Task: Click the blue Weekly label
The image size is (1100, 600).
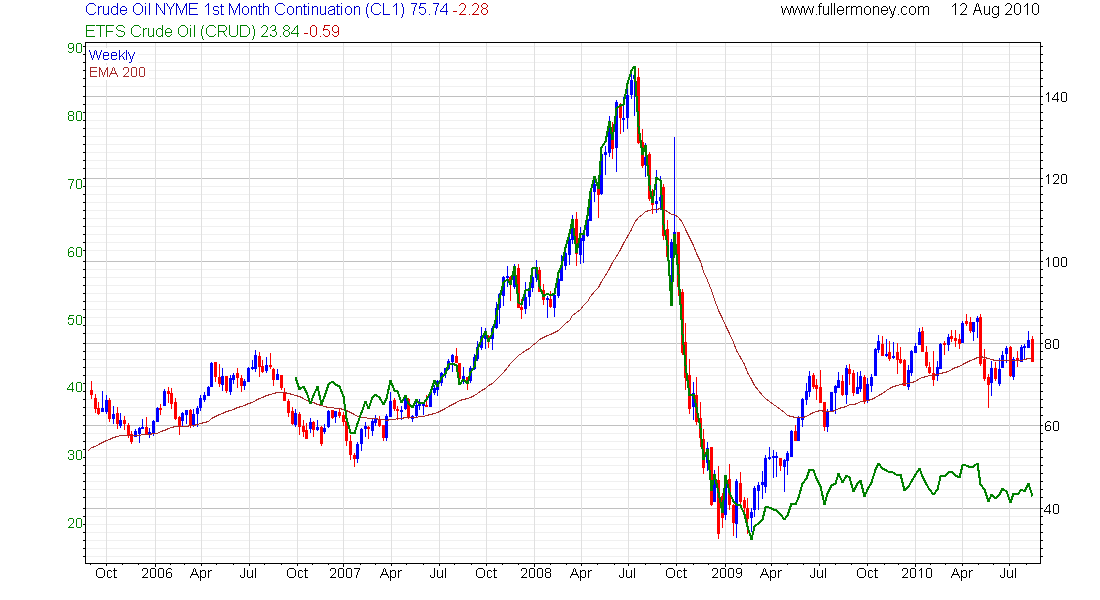Action: (x=112, y=55)
